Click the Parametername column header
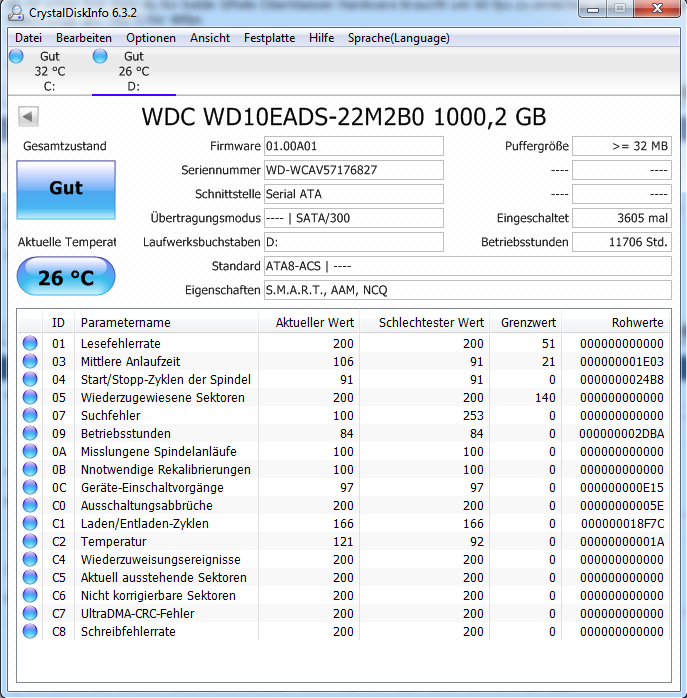Screen dimensions: 687x698 tap(167, 322)
